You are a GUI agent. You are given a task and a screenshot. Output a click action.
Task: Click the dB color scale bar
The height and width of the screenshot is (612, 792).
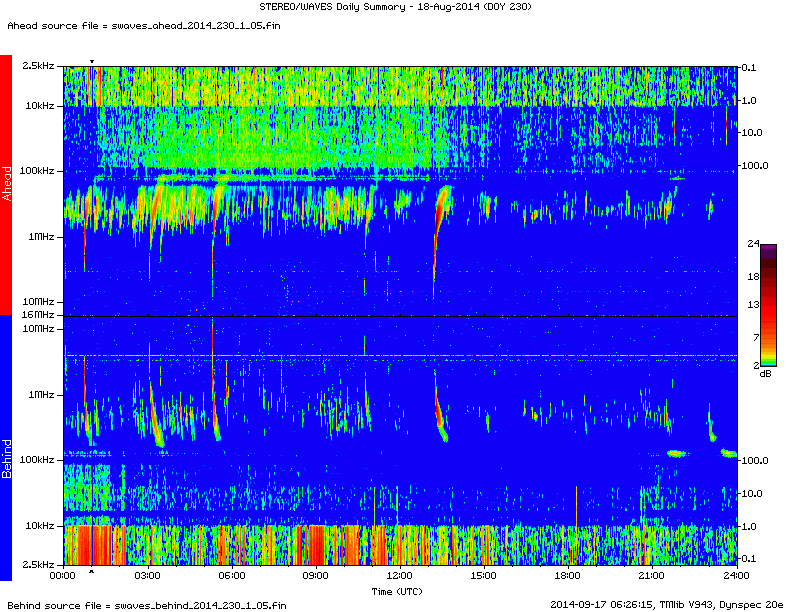click(x=768, y=305)
